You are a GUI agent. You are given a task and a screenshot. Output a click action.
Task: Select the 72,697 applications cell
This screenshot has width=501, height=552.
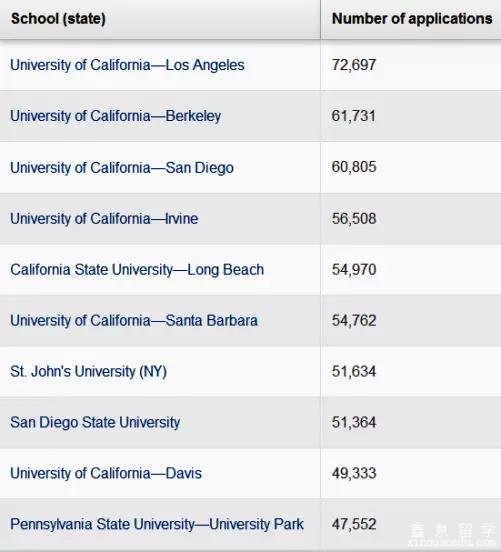[x=411, y=65]
